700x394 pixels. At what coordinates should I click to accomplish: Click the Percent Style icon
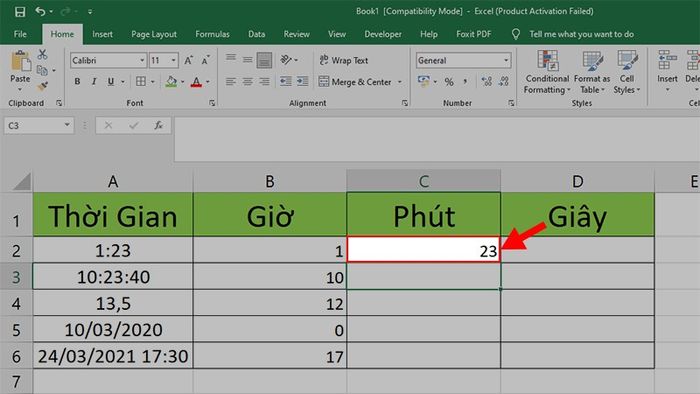pos(449,82)
